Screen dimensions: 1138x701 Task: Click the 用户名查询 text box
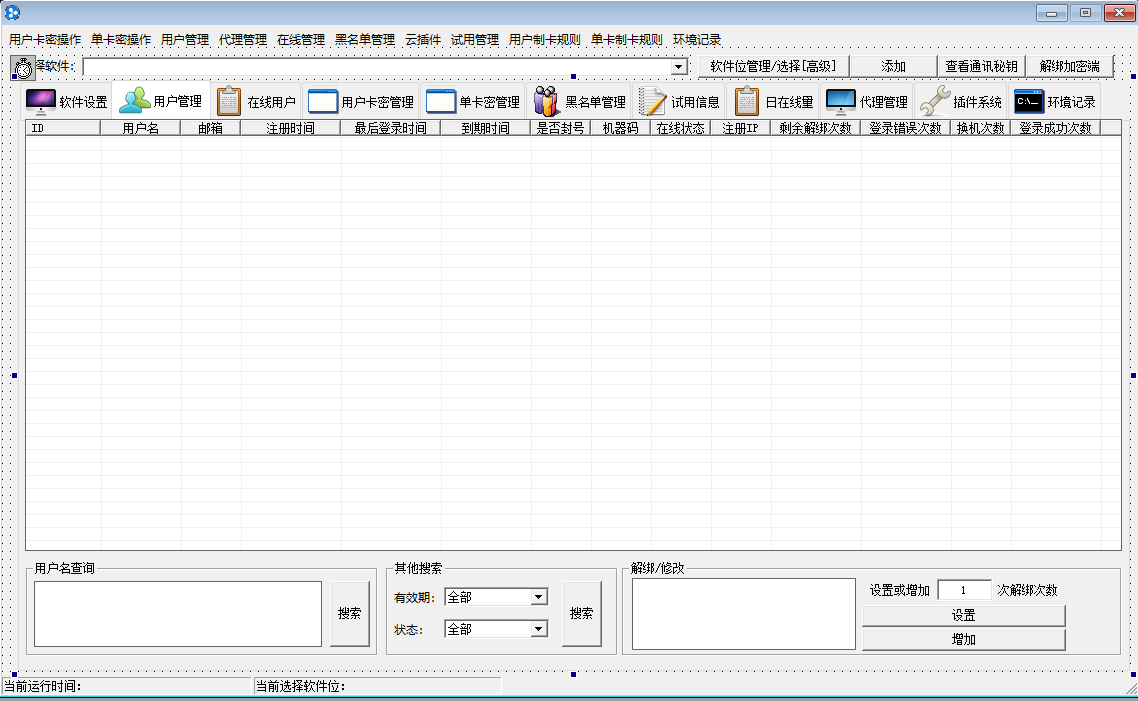coord(178,614)
